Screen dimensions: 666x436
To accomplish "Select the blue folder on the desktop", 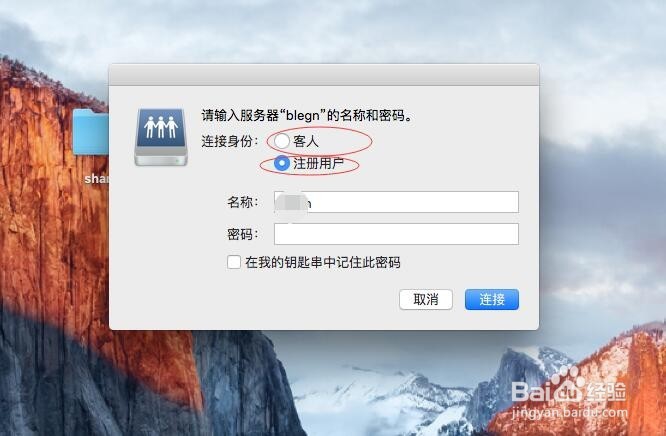I will [x=90, y=132].
